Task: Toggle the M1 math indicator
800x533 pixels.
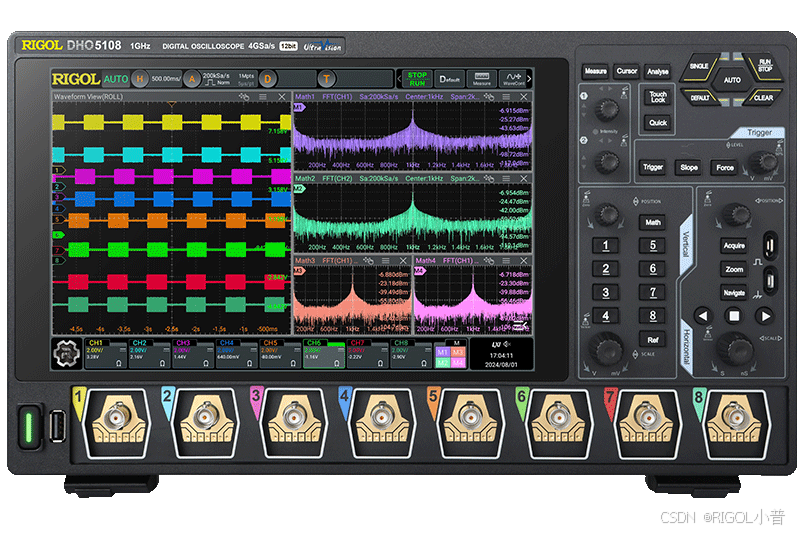Action: (x=442, y=352)
